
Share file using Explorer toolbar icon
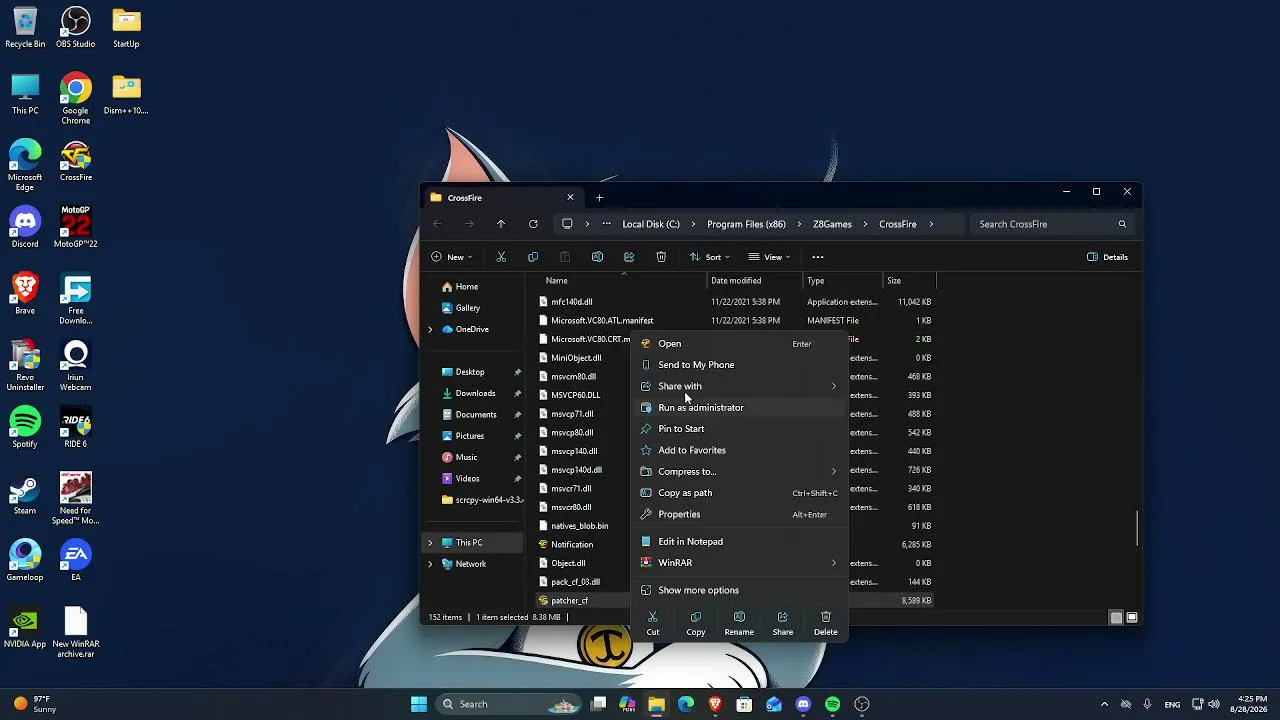(x=629, y=257)
